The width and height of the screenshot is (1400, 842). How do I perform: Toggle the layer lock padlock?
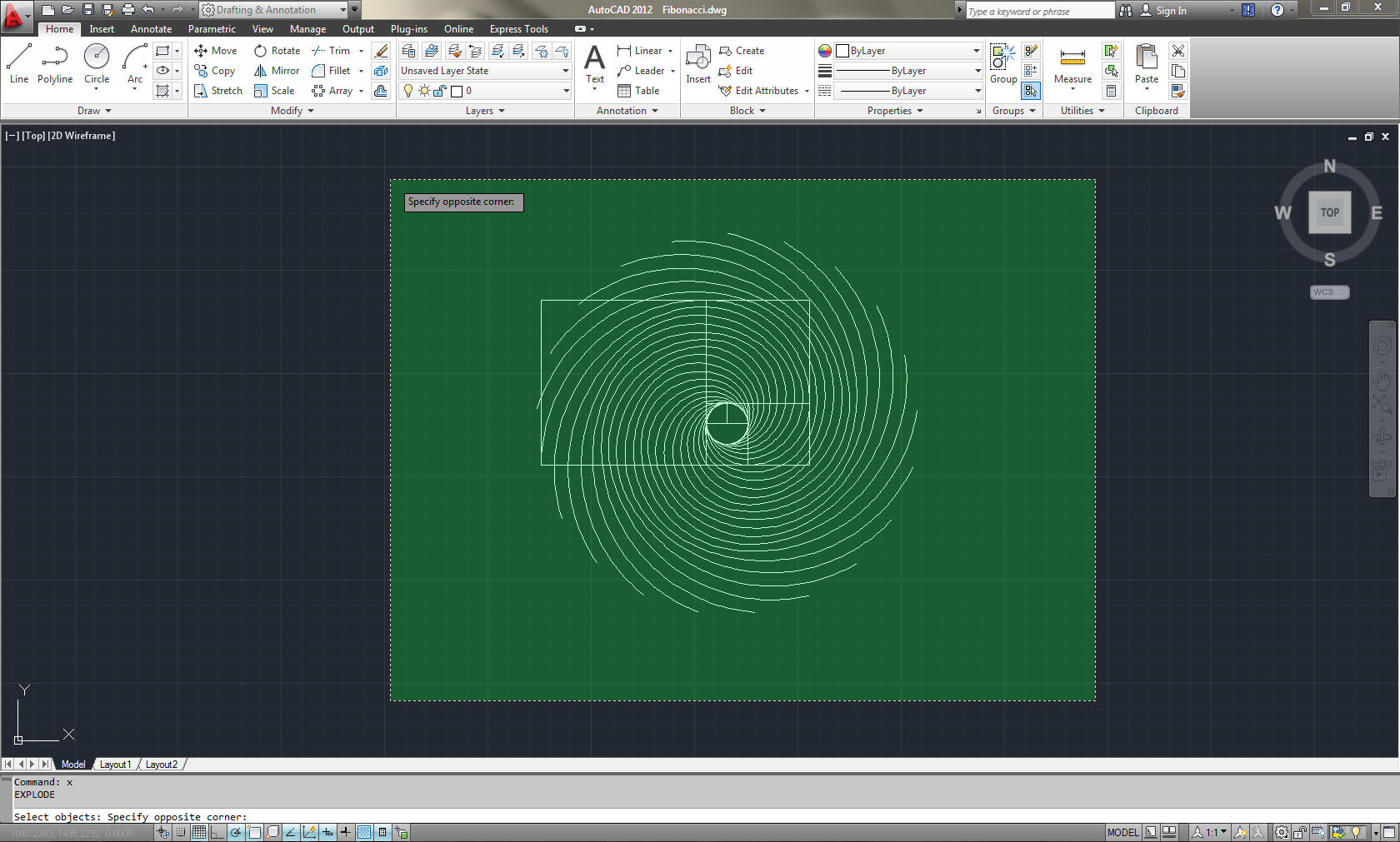tap(439, 91)
